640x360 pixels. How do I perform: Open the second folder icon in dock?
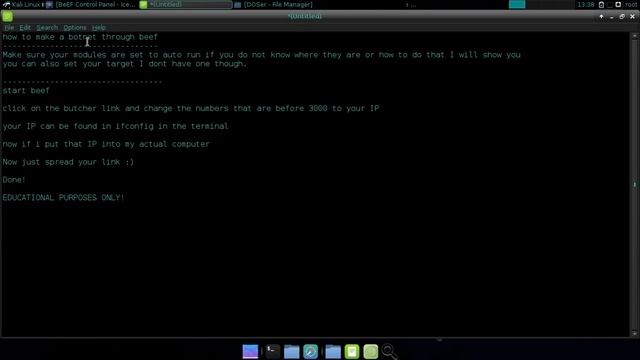(x=333, y=351)
